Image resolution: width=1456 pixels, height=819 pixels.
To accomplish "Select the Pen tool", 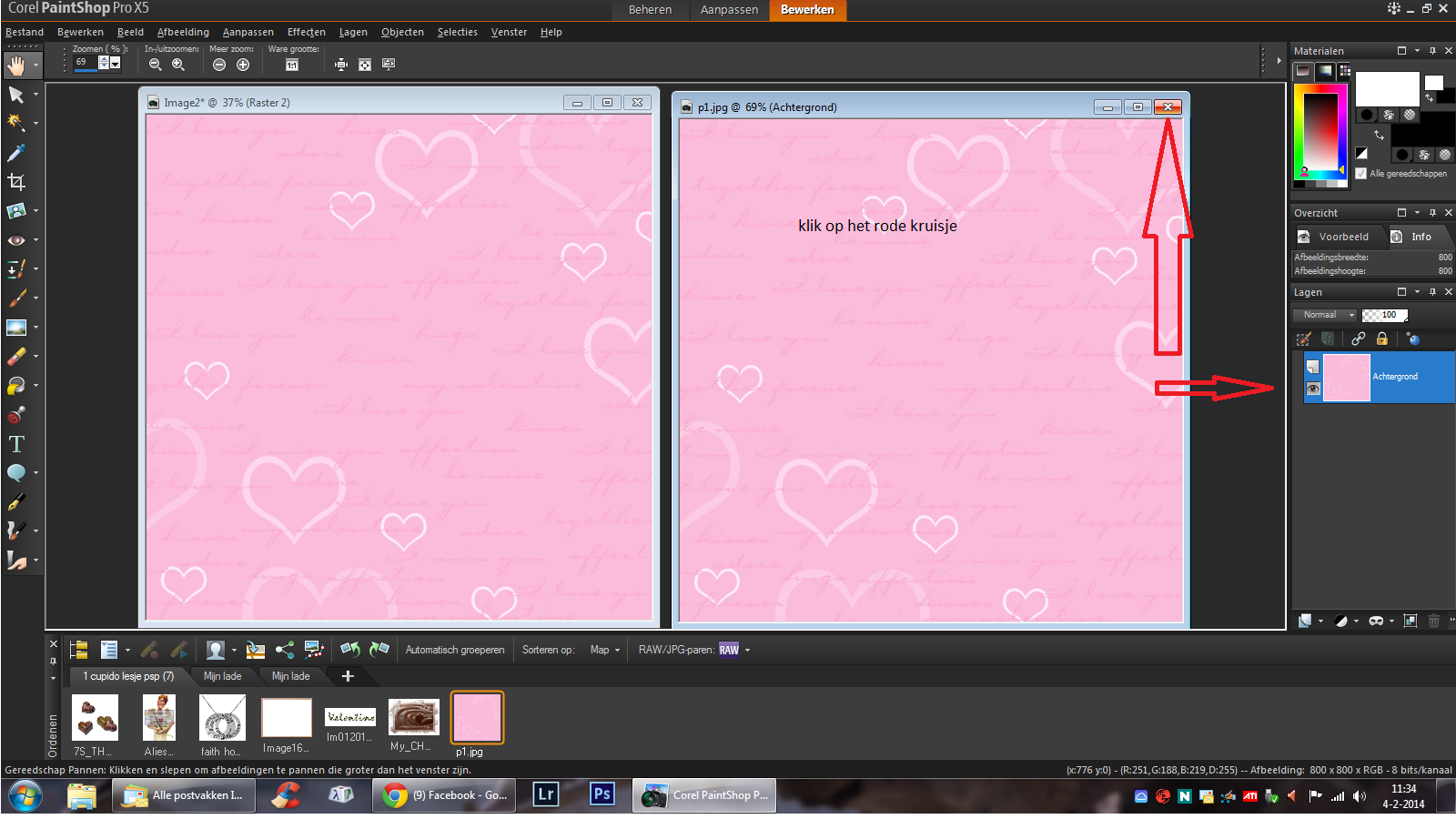I will click(x=16, y=502).
